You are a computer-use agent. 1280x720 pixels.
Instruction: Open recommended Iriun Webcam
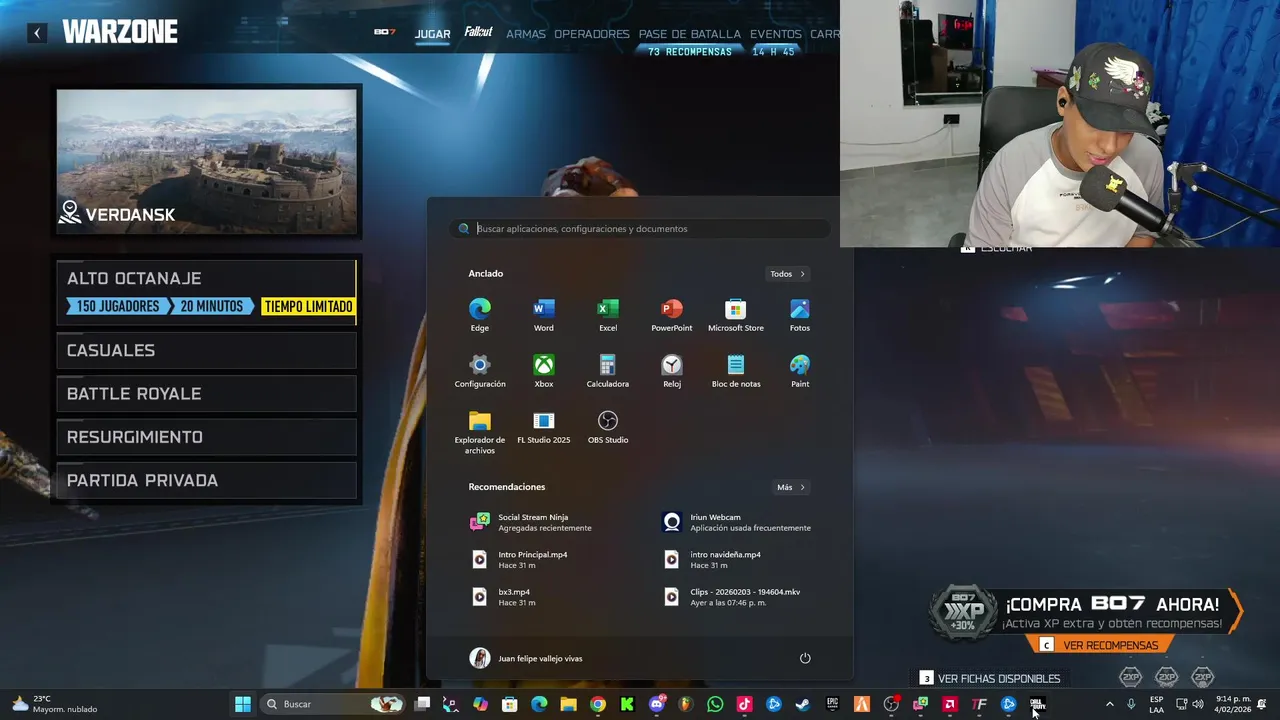738,522
